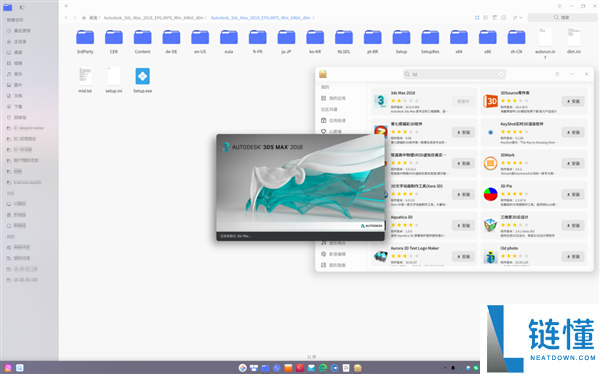600x374 pixels.
Task: Open the x86 folder
Action: [488, 41]
